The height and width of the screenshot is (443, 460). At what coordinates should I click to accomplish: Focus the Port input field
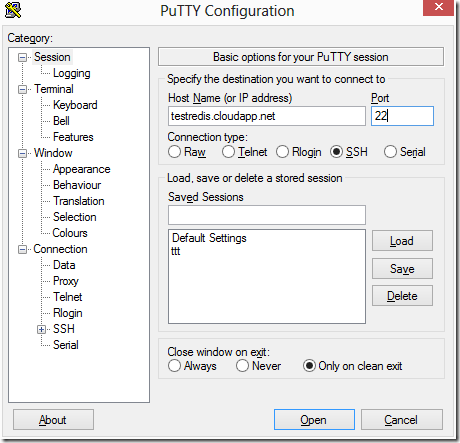tap(402, 116)
